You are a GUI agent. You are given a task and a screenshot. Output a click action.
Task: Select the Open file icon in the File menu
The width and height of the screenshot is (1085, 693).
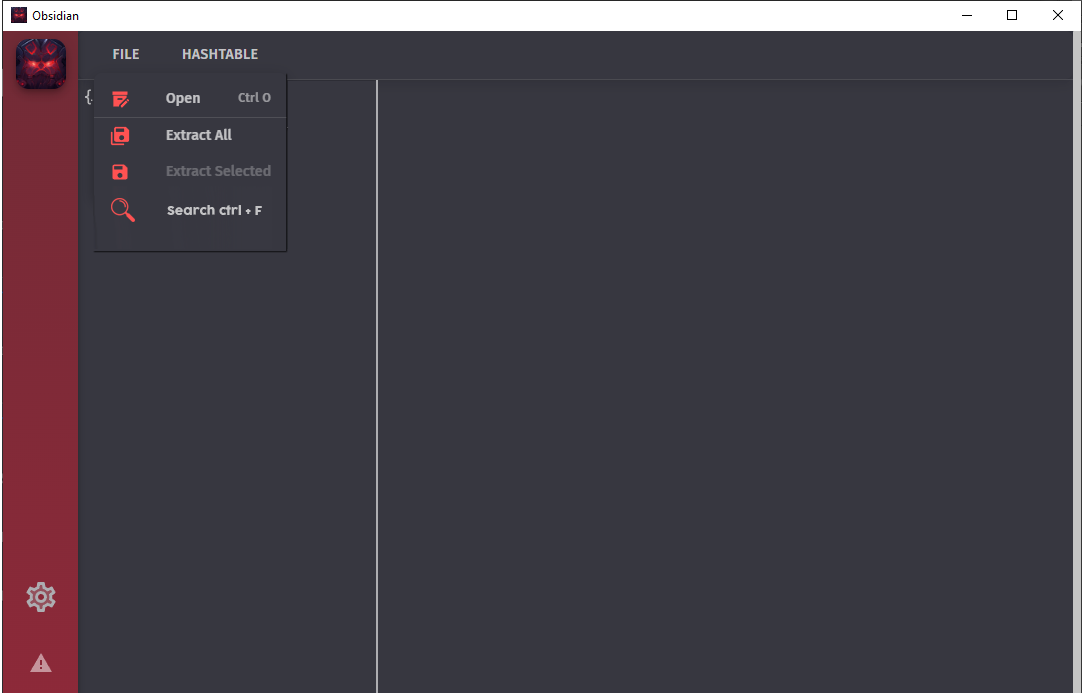pos(120,99)
